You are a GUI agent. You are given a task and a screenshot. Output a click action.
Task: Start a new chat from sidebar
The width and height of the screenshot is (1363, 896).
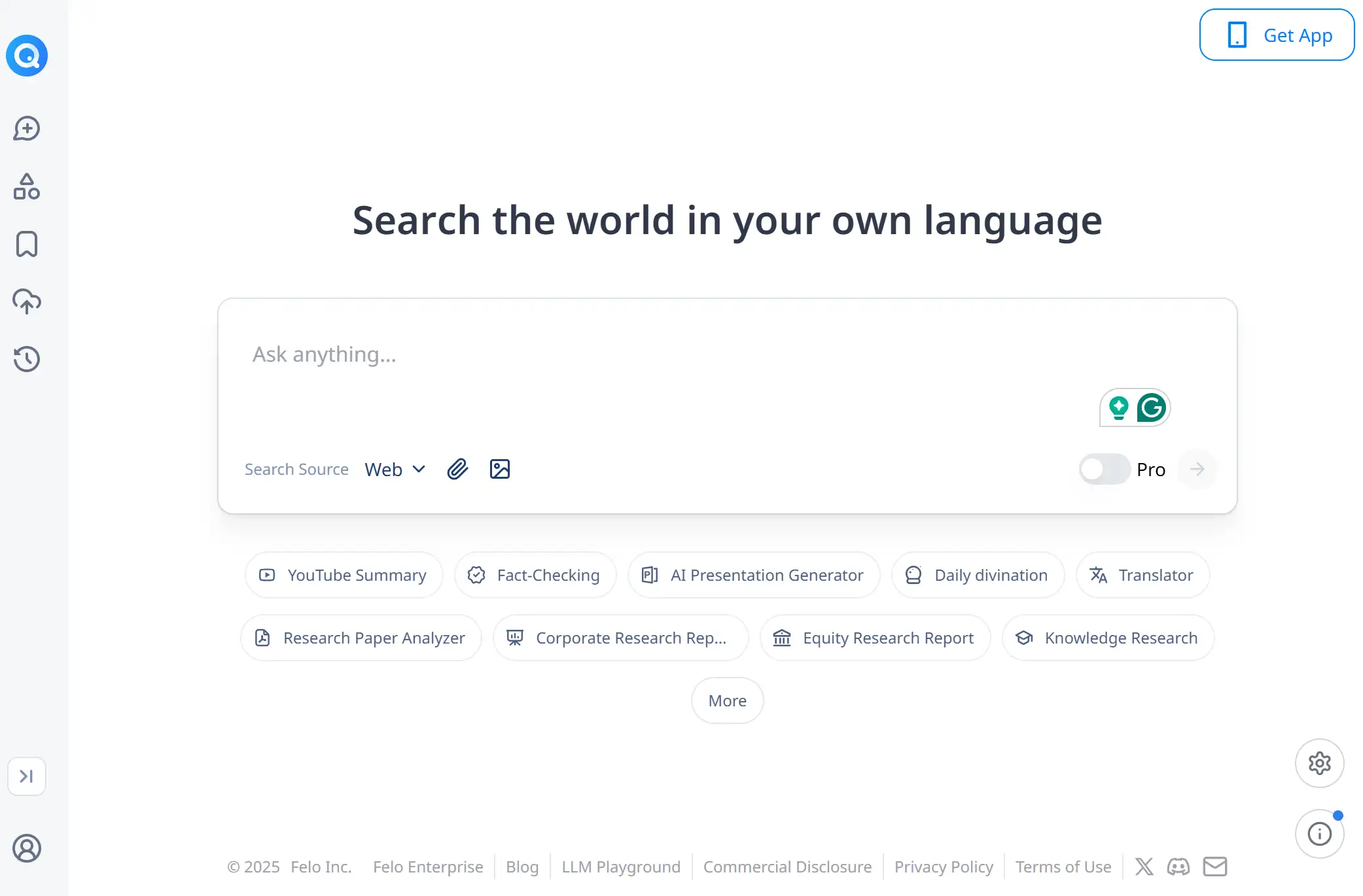pos(27,129)
